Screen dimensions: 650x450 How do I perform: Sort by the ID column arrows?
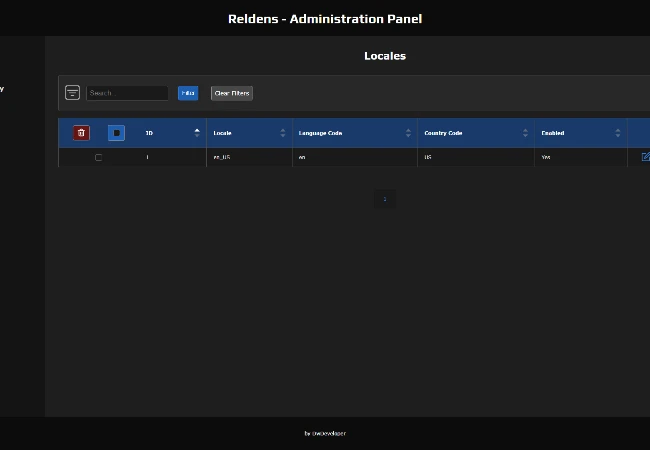click(197, 133)
